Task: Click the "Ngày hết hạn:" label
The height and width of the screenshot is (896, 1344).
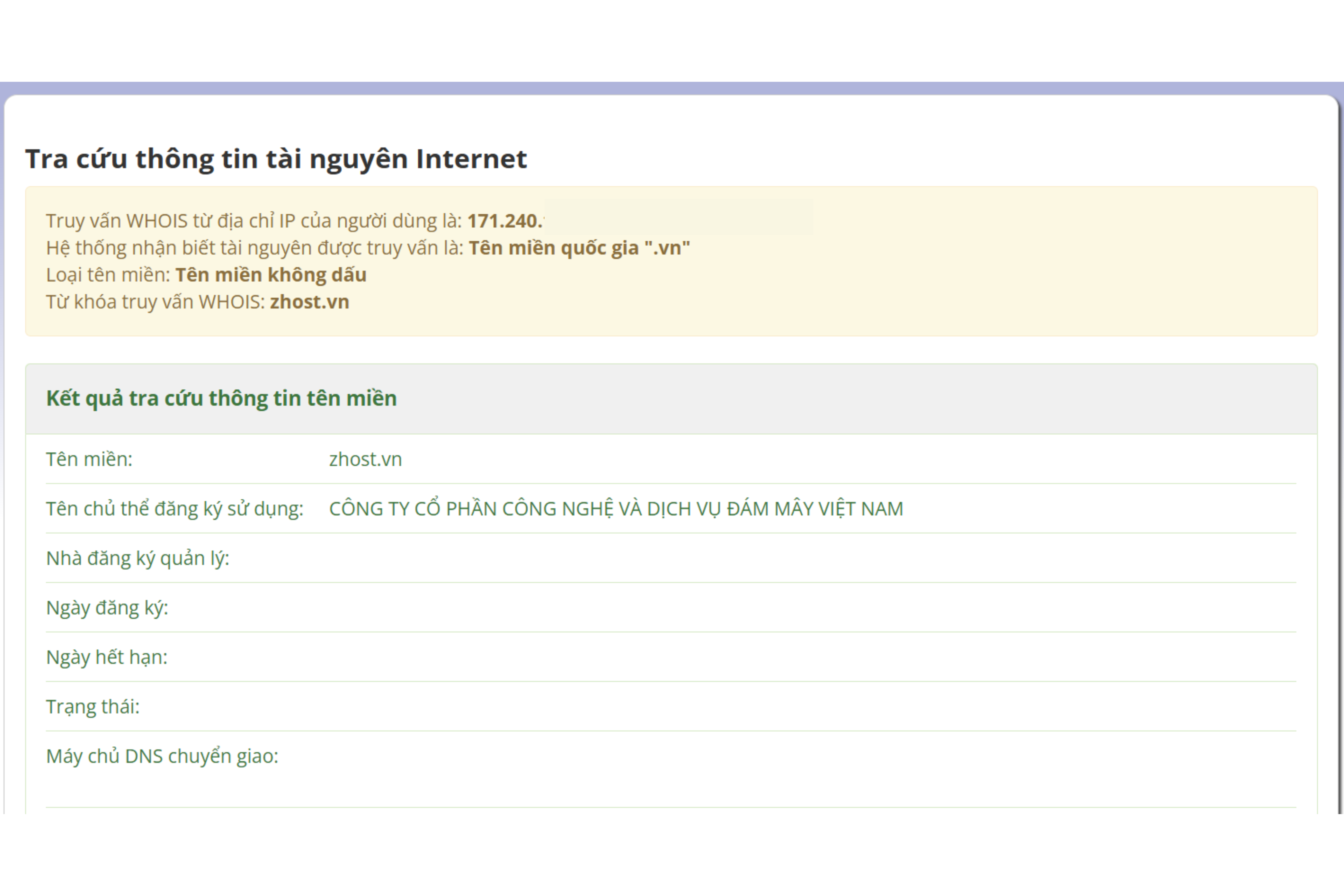Action: [106, 657]
